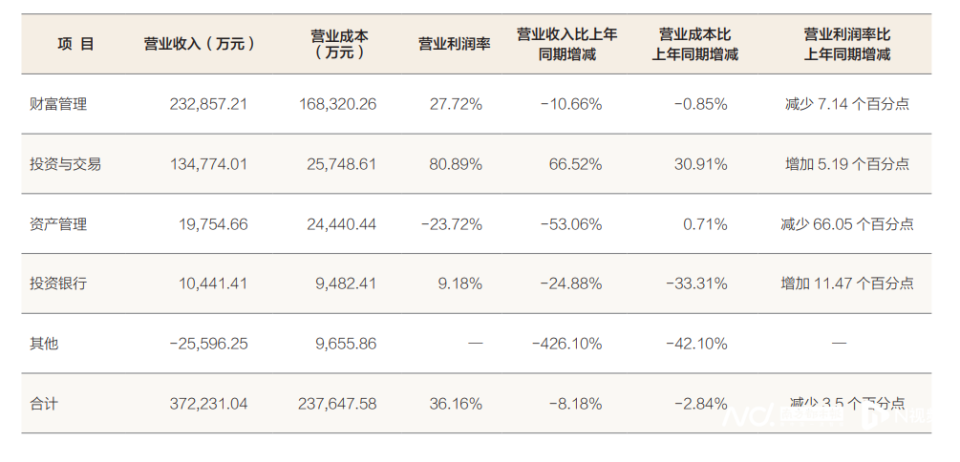Click the -42.10% cost change cell
Viewport: 960px width, 462px height.
tap(696, 344)
